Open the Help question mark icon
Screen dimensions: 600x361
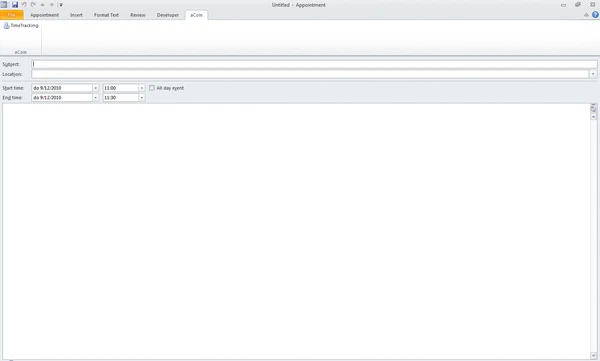pyautogui.click(x=595, y=15)
